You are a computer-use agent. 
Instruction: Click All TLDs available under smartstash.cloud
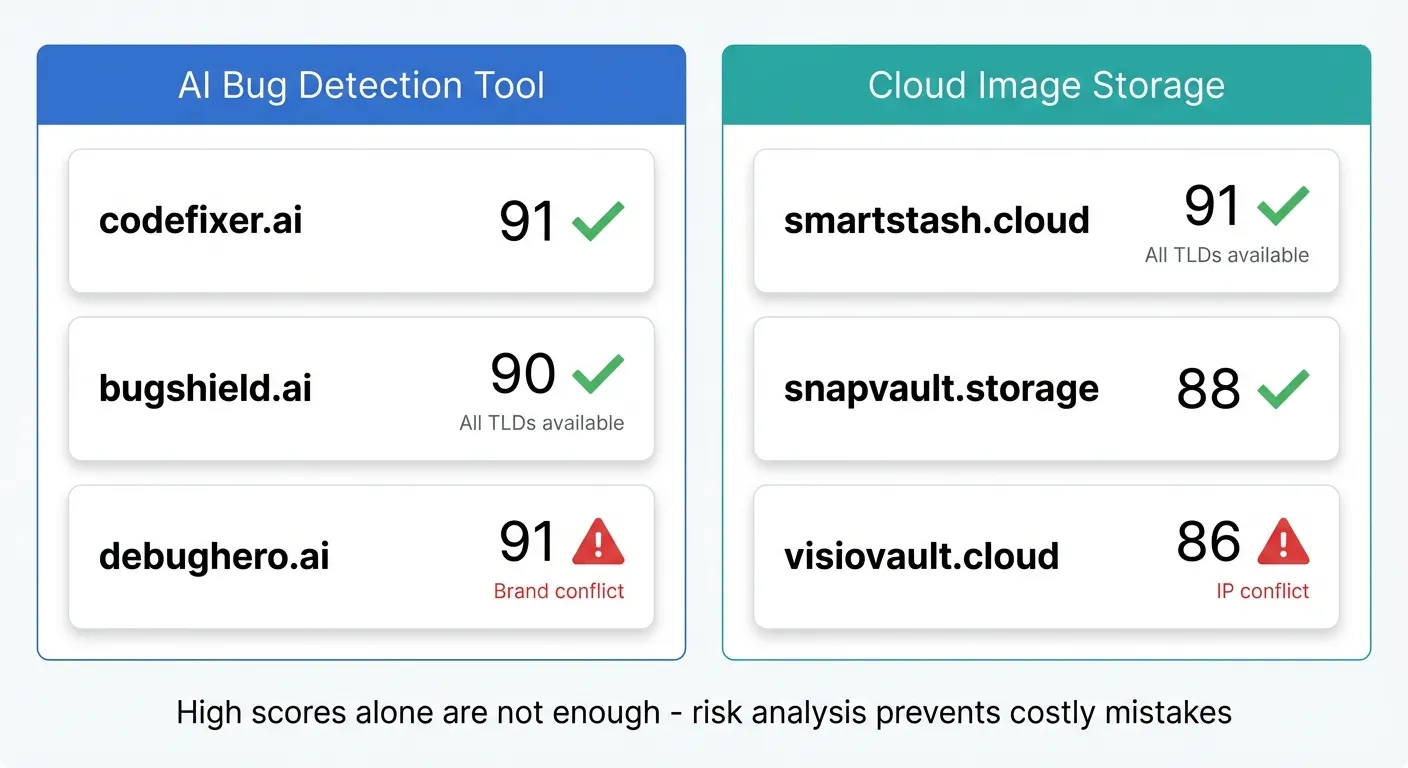point(1227,255)
